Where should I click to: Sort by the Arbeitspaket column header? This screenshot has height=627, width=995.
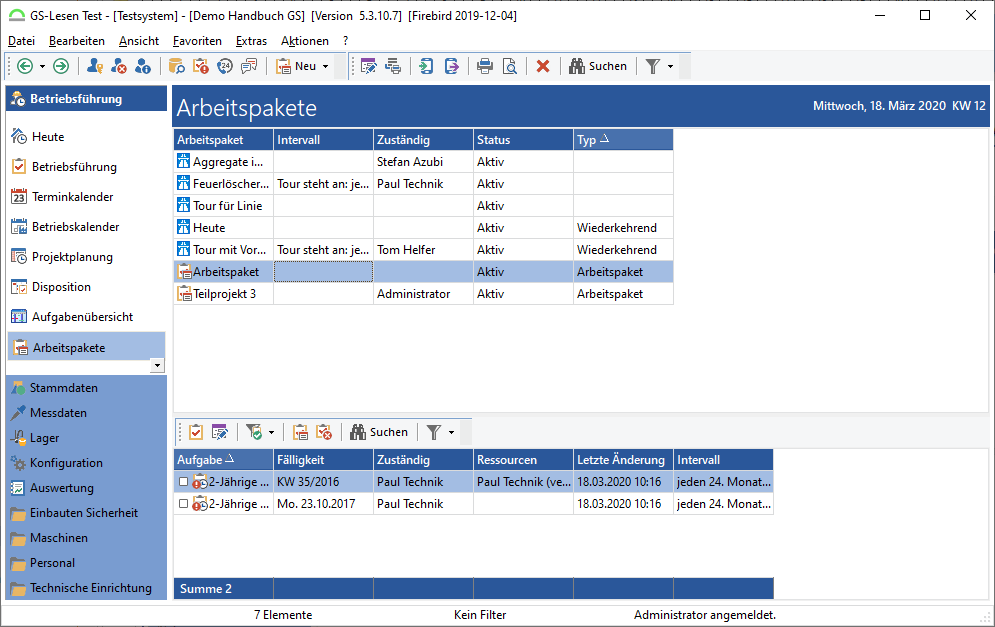223,140
